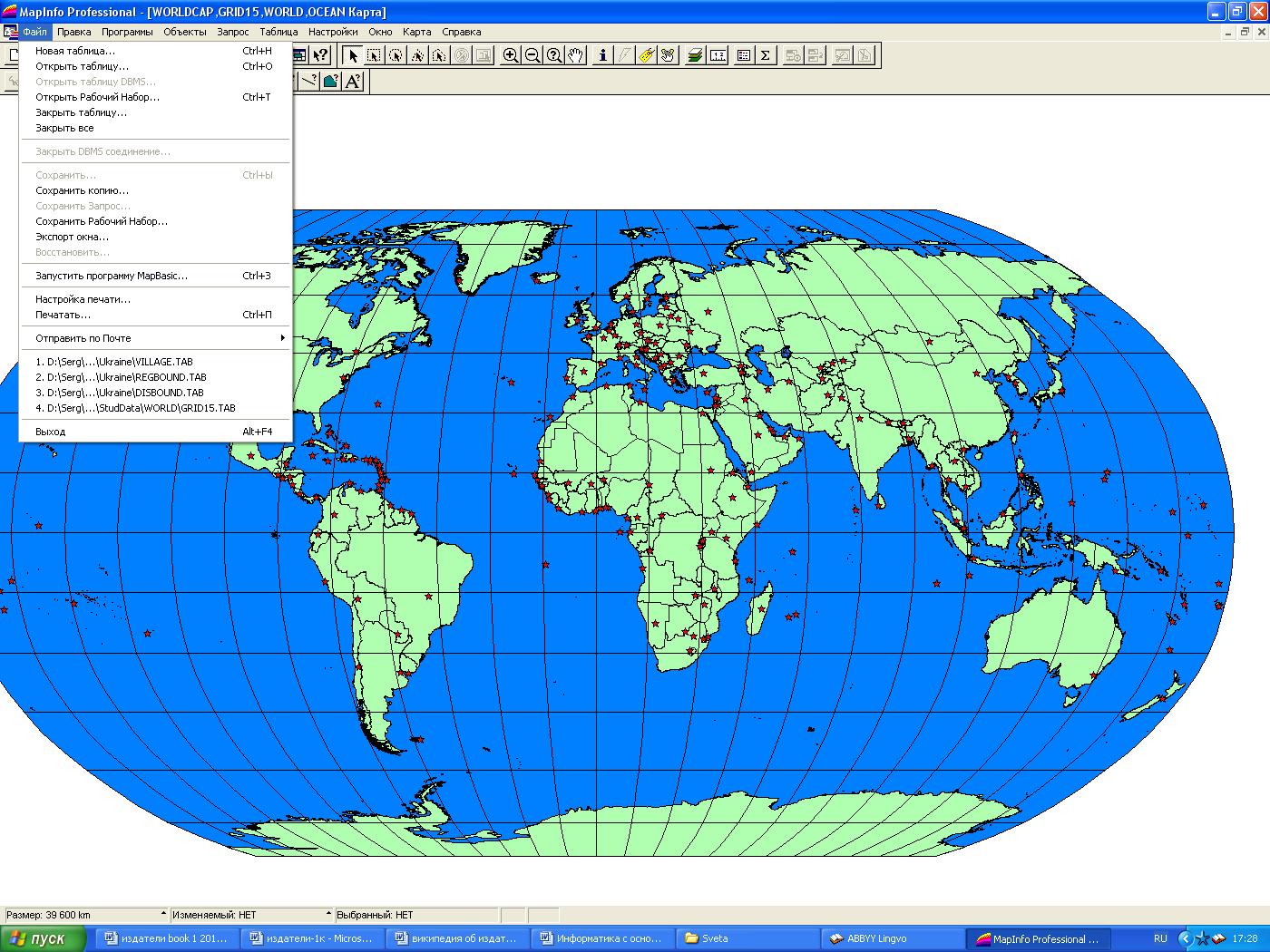This screenshot has width=1270, height=952.
Task: Activate the Polygon Select tool
Action: tap(417, 55)
